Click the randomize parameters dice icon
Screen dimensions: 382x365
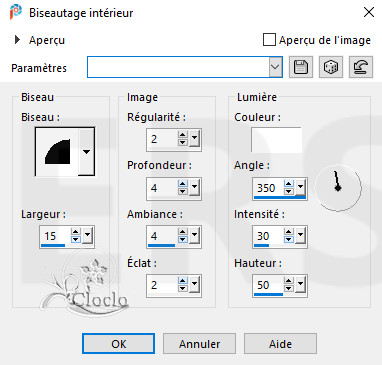point(331,67)
